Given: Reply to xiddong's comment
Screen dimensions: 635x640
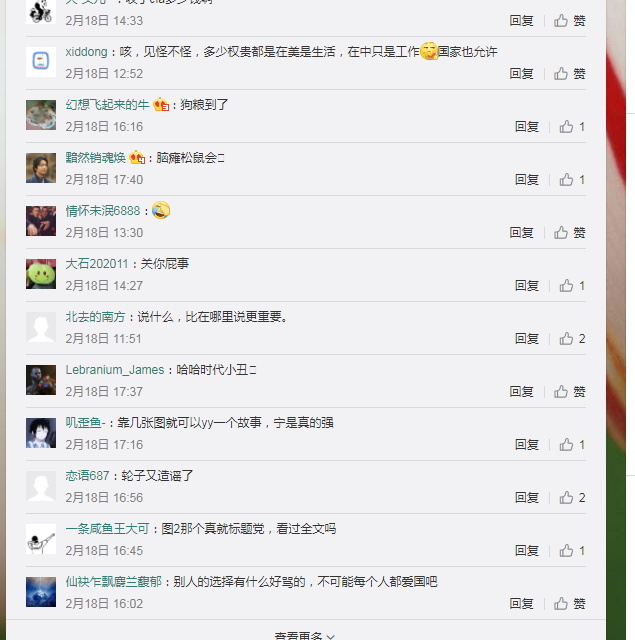Looking at the screenshot, I should pyautogui.click(x=521, y=73).
